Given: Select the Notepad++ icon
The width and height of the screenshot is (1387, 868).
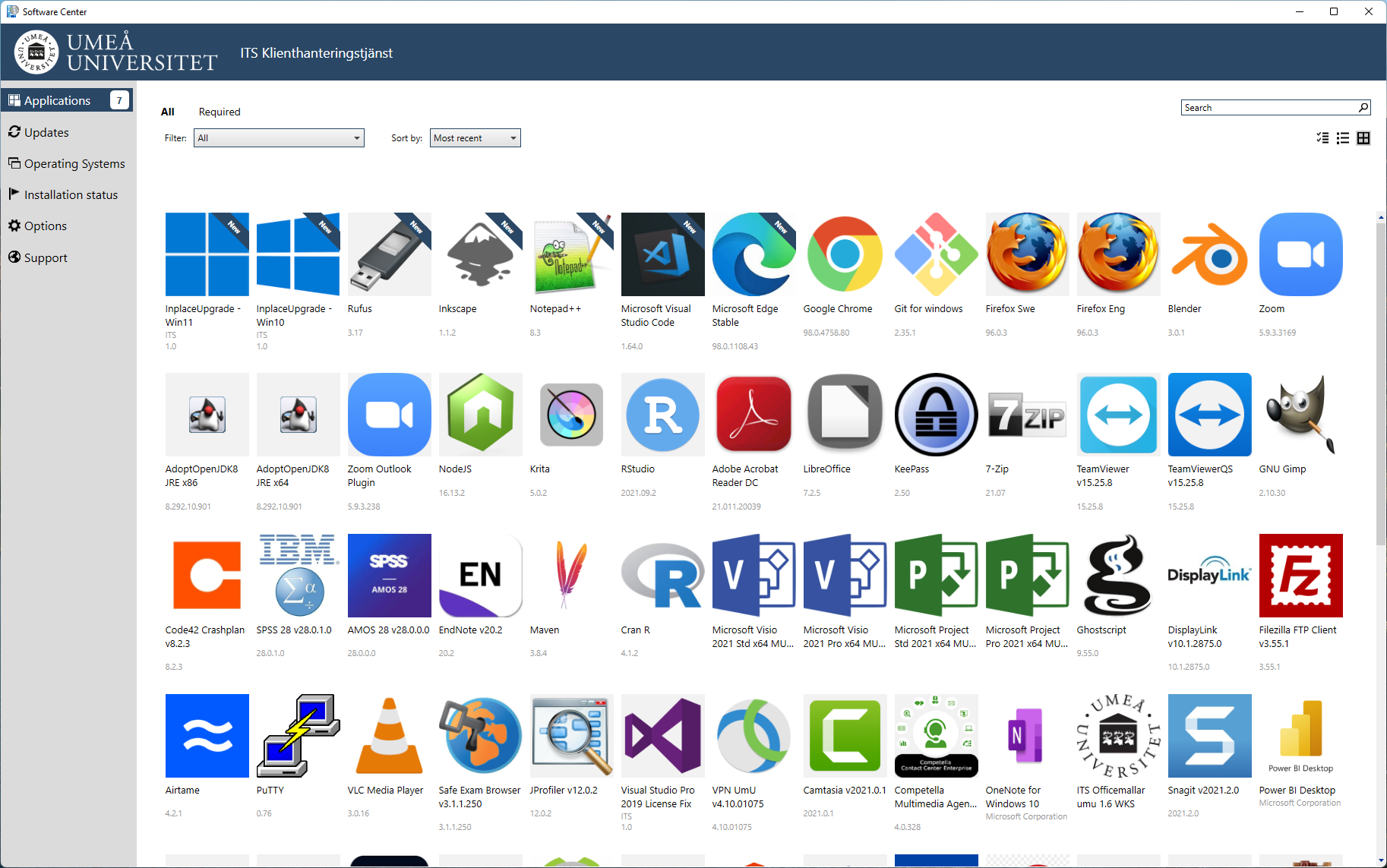Looking at the screenshot, I should (x=571, y=254).
